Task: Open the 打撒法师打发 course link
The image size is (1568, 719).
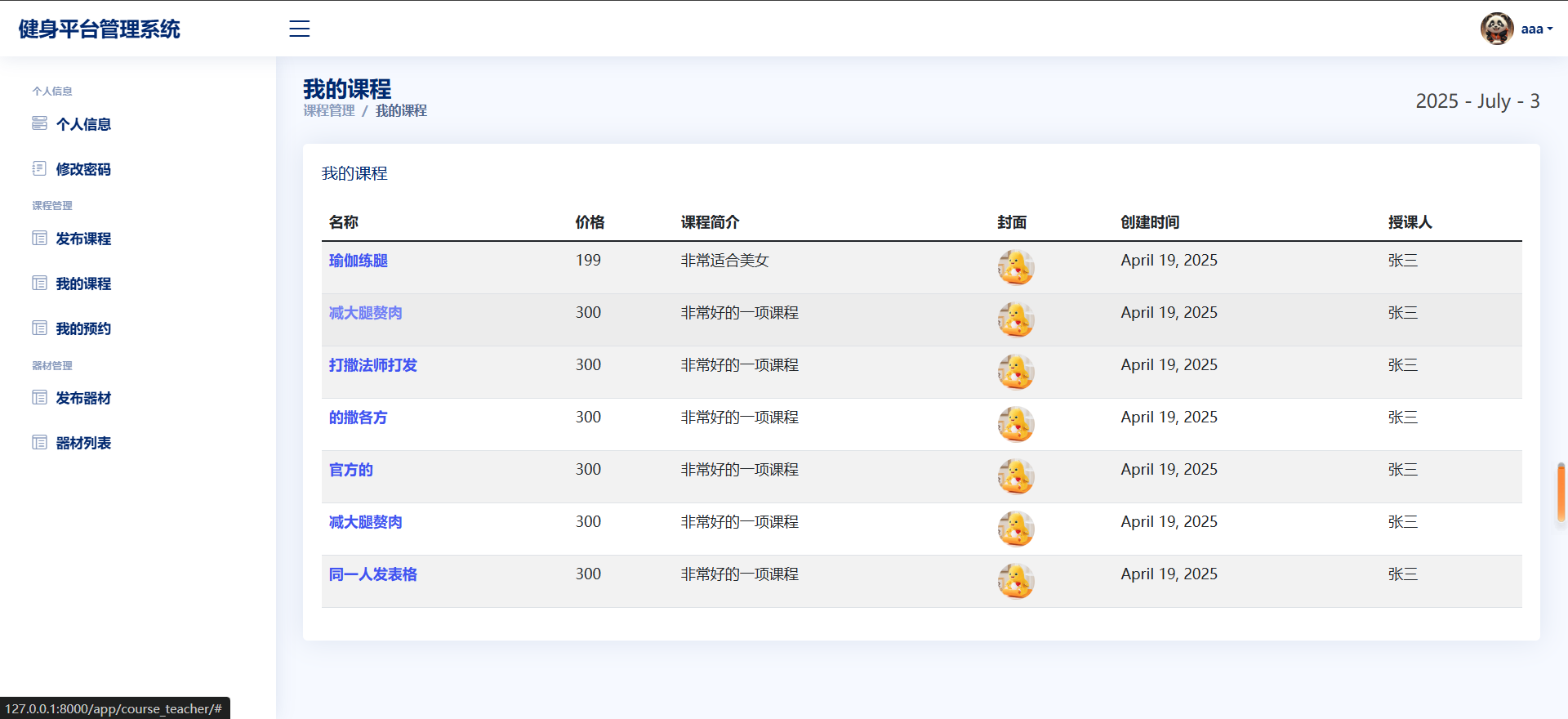Action: coord(373,365)
